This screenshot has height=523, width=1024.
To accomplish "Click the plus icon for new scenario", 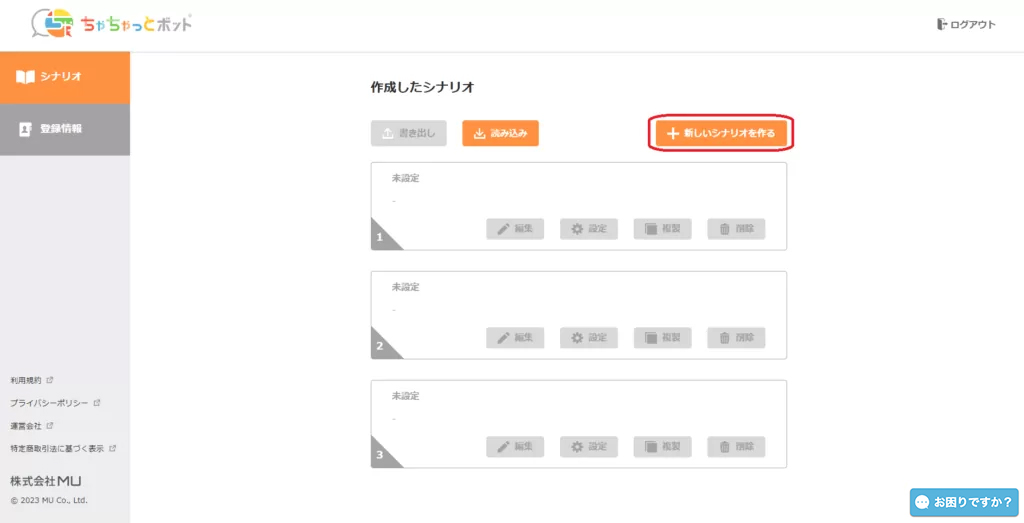I will pos(673,133).
